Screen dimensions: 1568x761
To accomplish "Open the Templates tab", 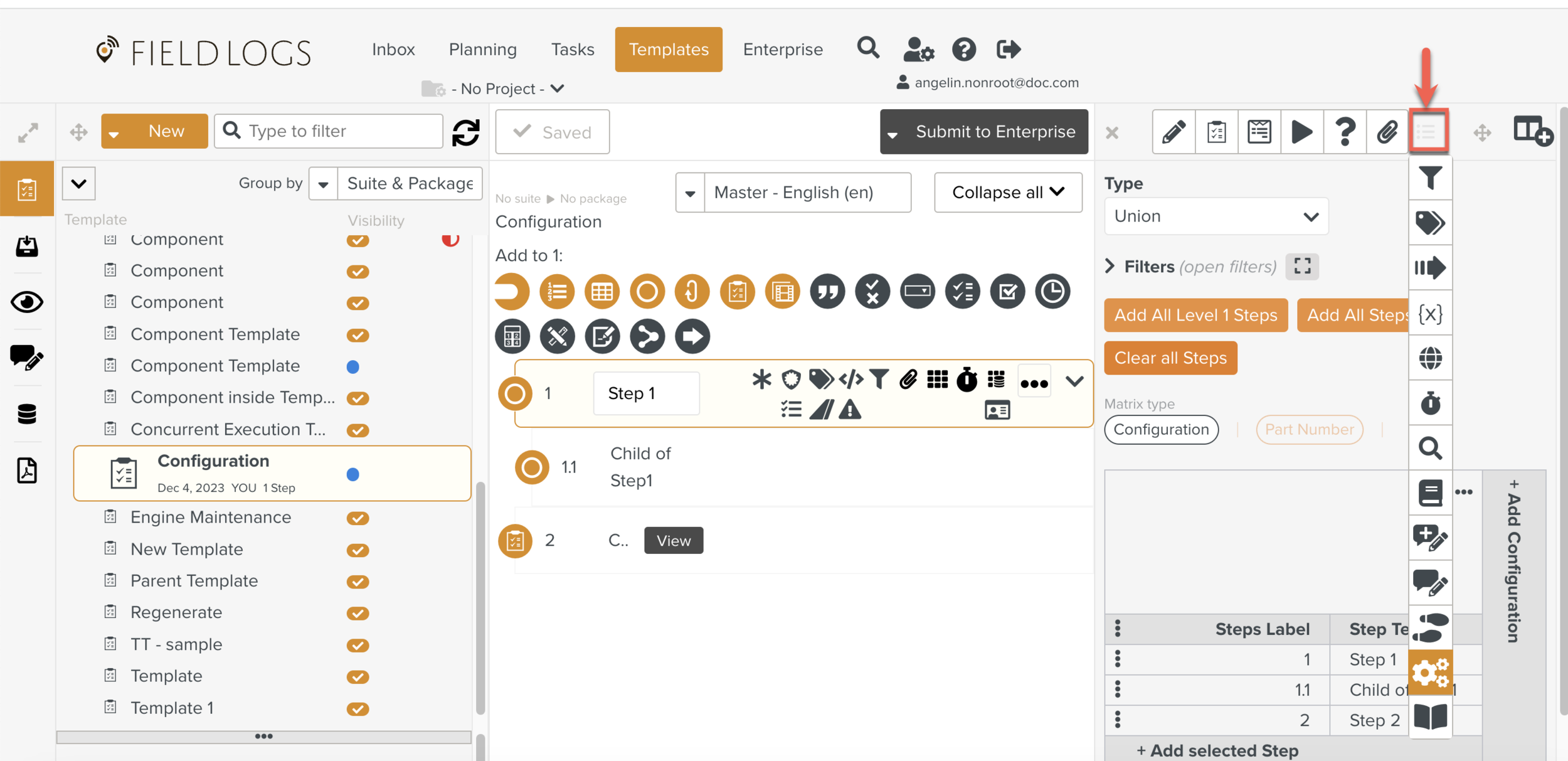I will click(669, 49).
